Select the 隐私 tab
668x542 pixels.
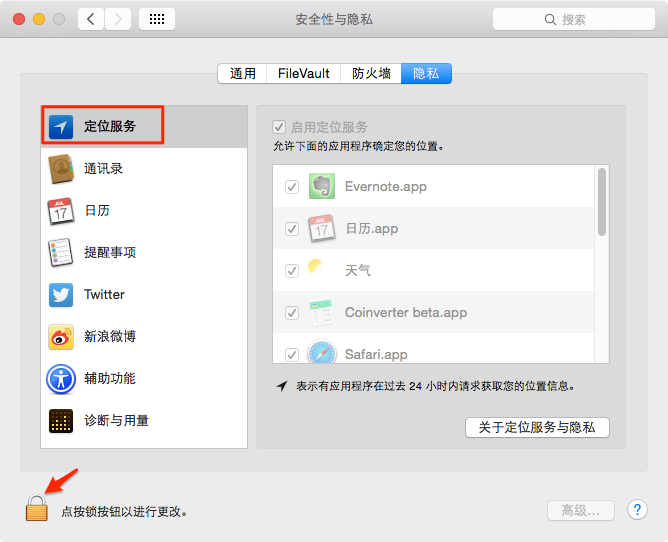[426, 74]
